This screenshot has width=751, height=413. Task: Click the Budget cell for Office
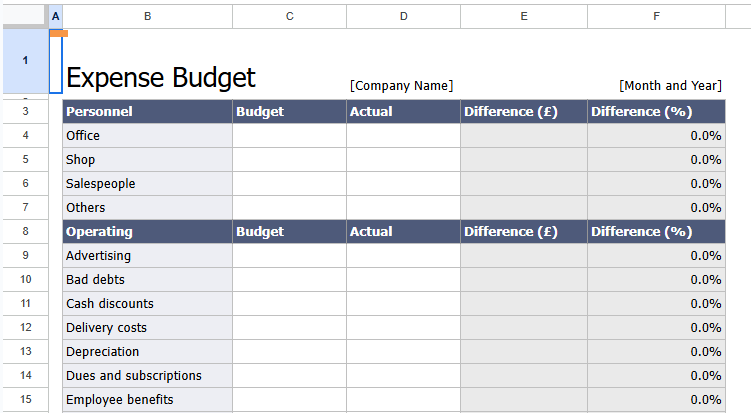(289, 135)
